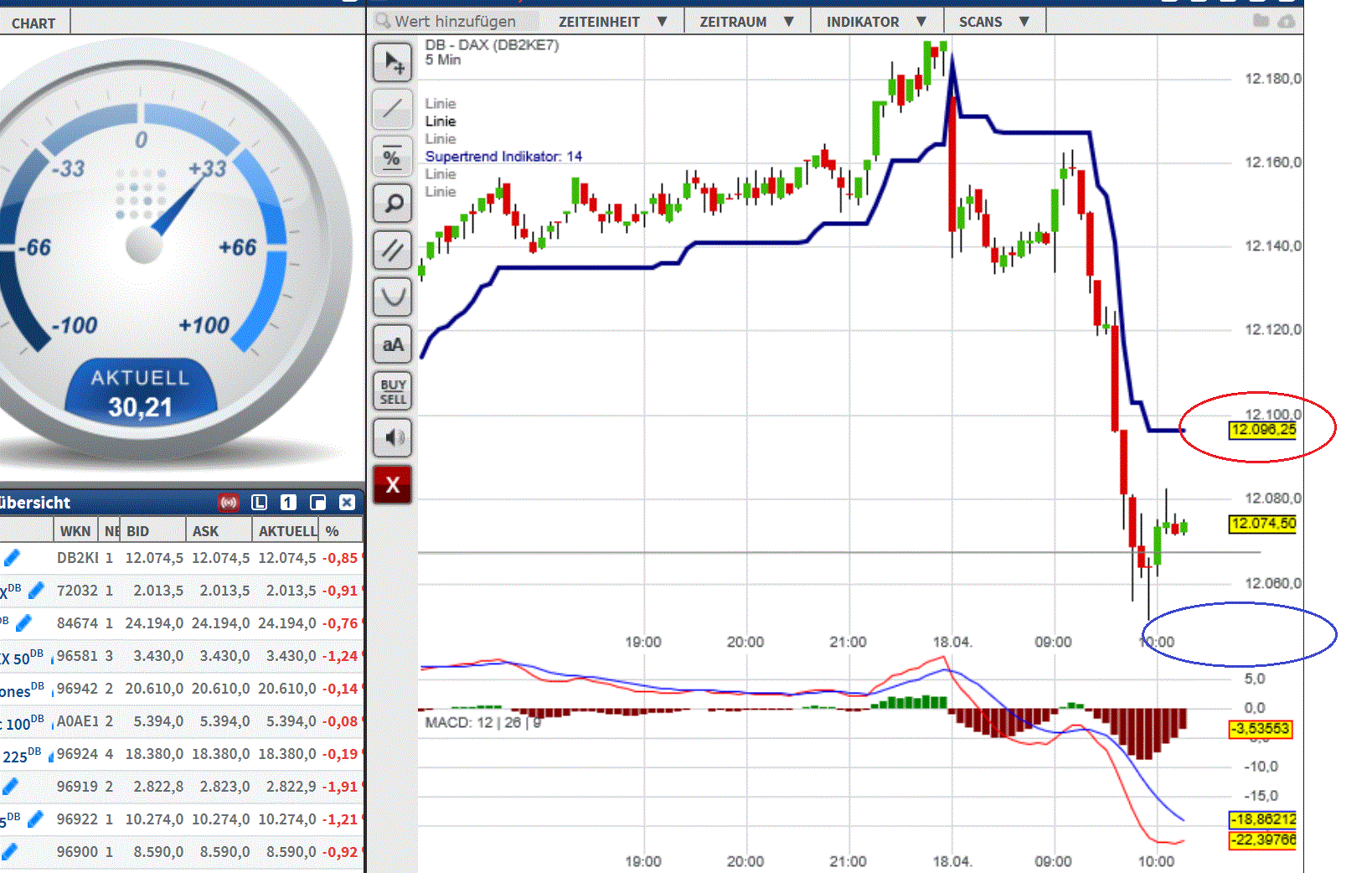Select the line drawing tool
This screenshot has width=1372, height=873.
(x=392, y=109)
